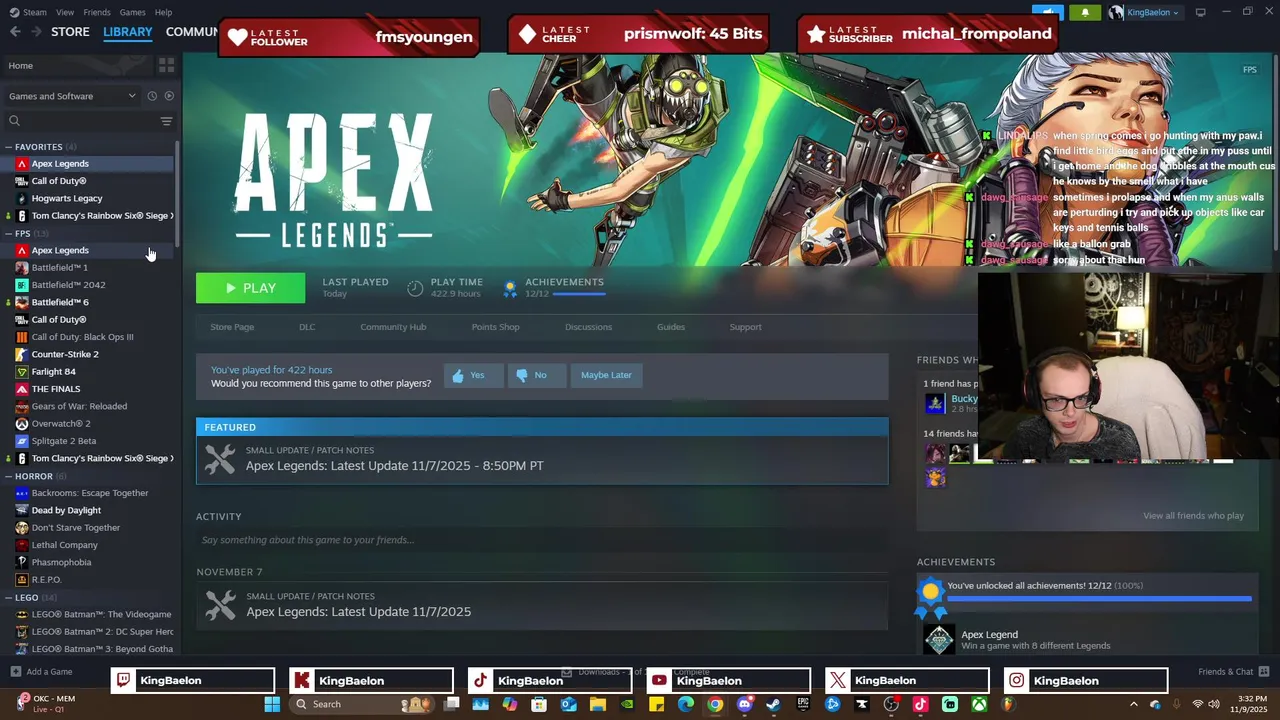Open advanced filter options icon beside search
1280x720 pixels.
pyautogui.click(x=166, y=121)
